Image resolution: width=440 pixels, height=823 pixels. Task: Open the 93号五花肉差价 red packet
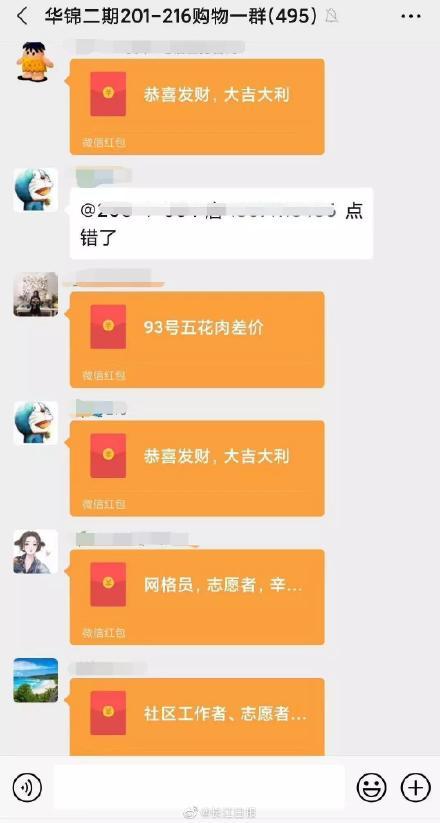(197, 340)
